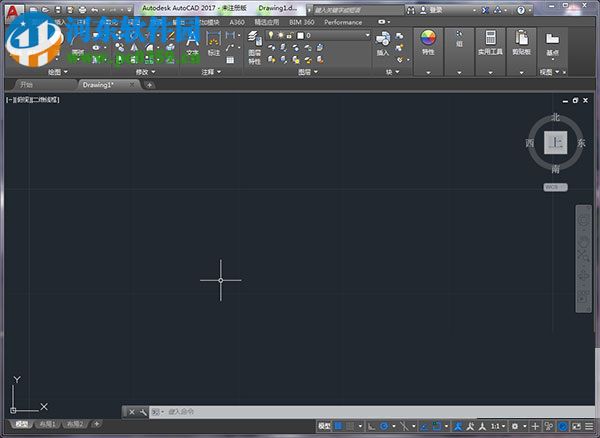The image size is (600, 438).
Task: Toggle ortho mode in status bar
Action: point(369,427)
